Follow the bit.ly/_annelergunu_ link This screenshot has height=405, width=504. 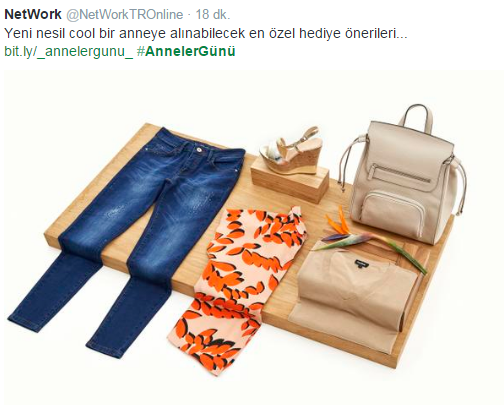(69, 51)
